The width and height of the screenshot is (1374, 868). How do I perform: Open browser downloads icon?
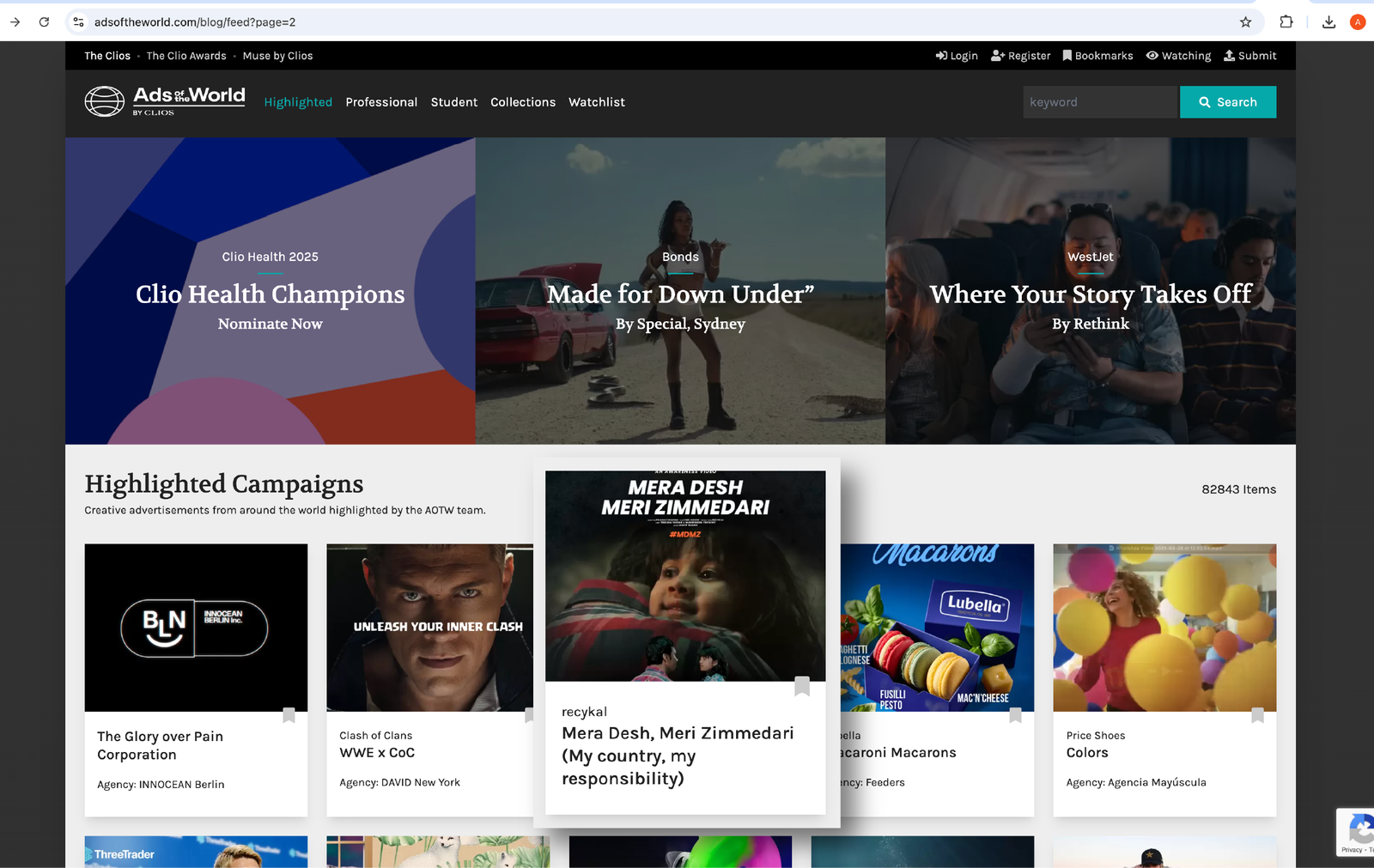tap(1328, 22)
